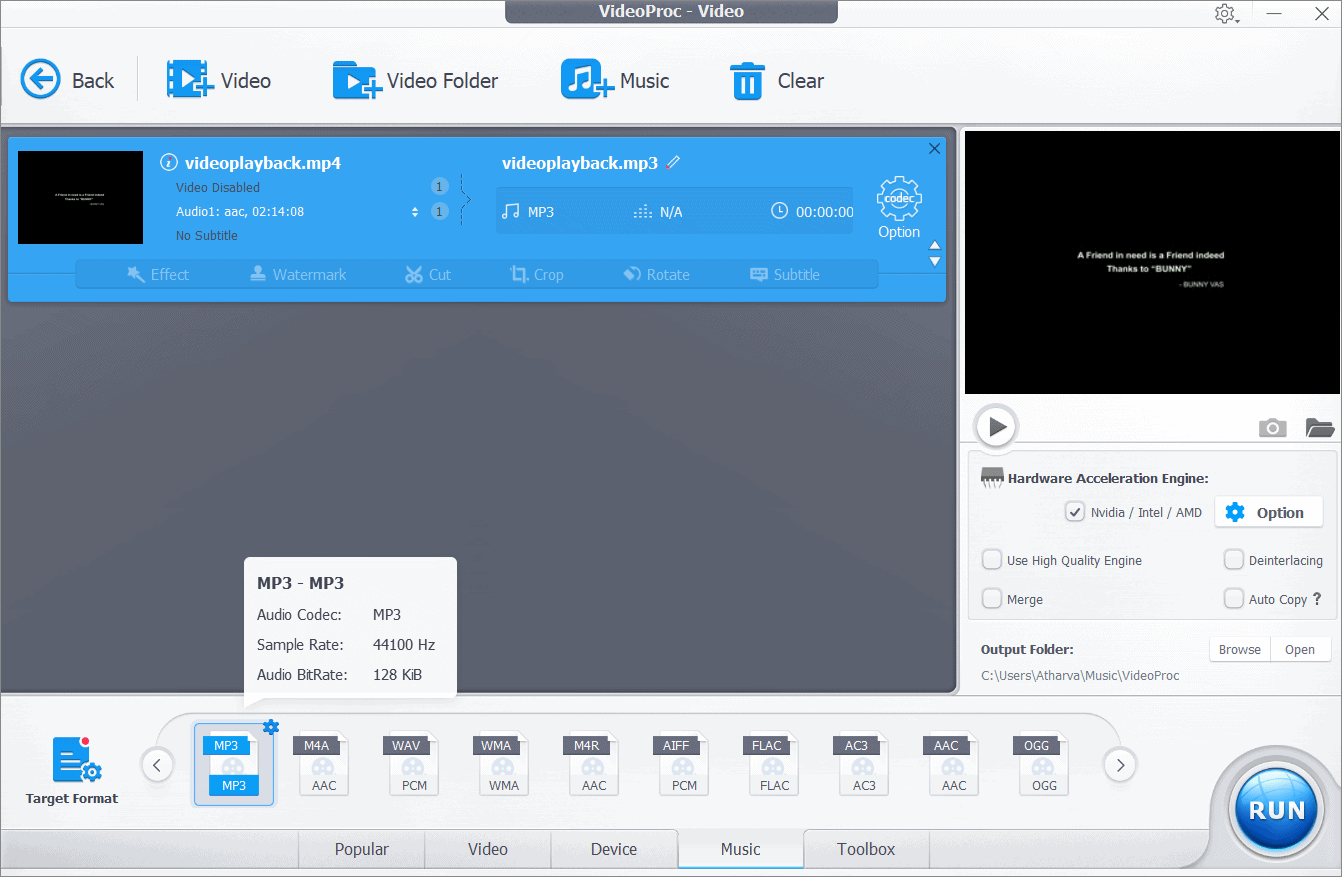The image size is (1342, 877).
Task: Switch to the Toolbox tab
Action: tap(866, 849)
